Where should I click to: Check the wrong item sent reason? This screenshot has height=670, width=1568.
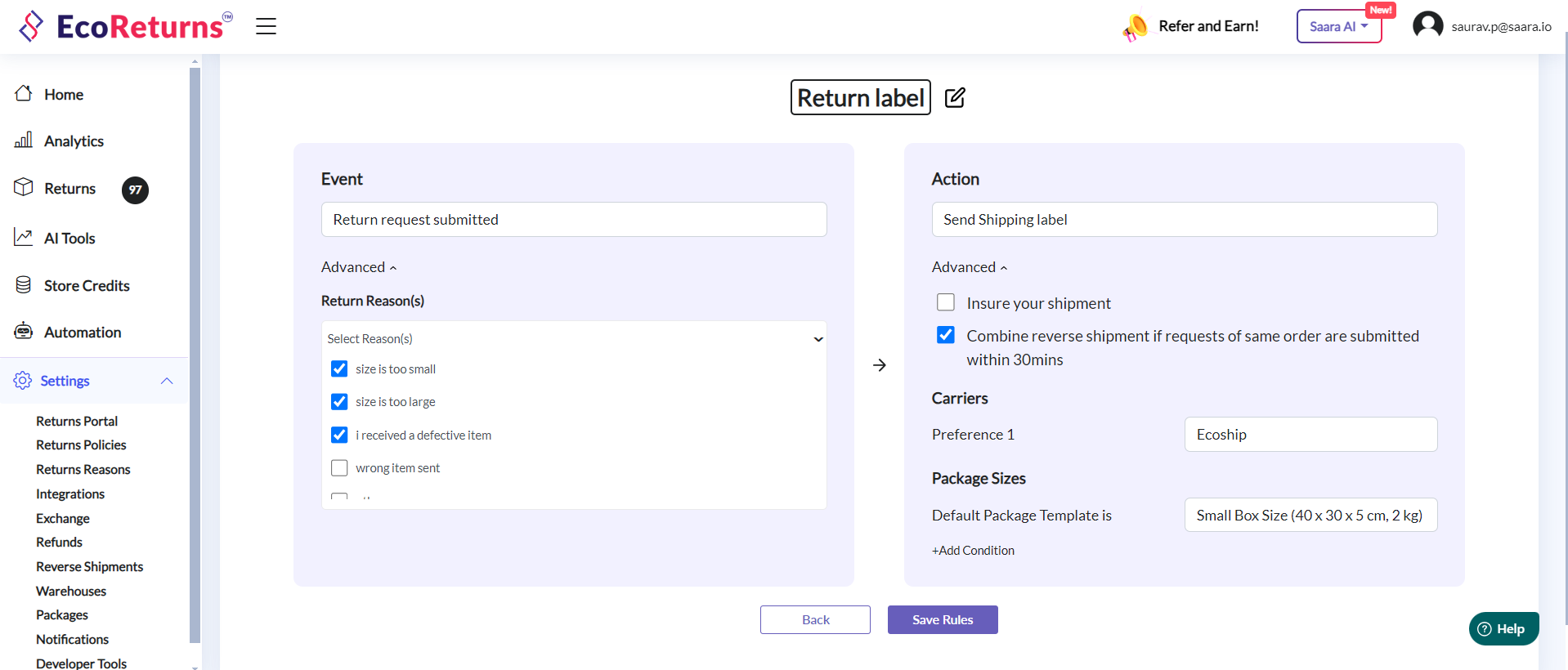(339, 468)
